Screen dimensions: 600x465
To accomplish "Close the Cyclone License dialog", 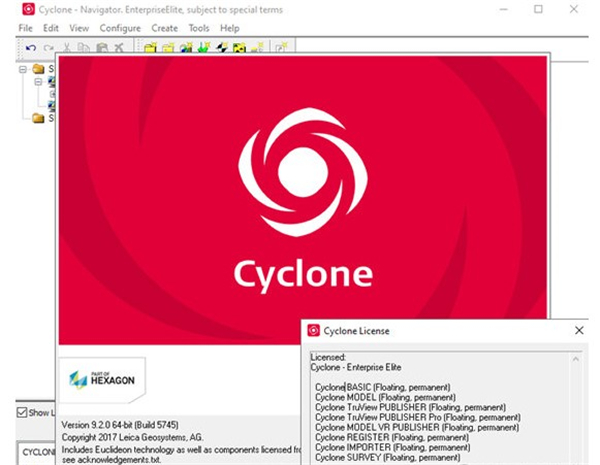I will [579, 330].
